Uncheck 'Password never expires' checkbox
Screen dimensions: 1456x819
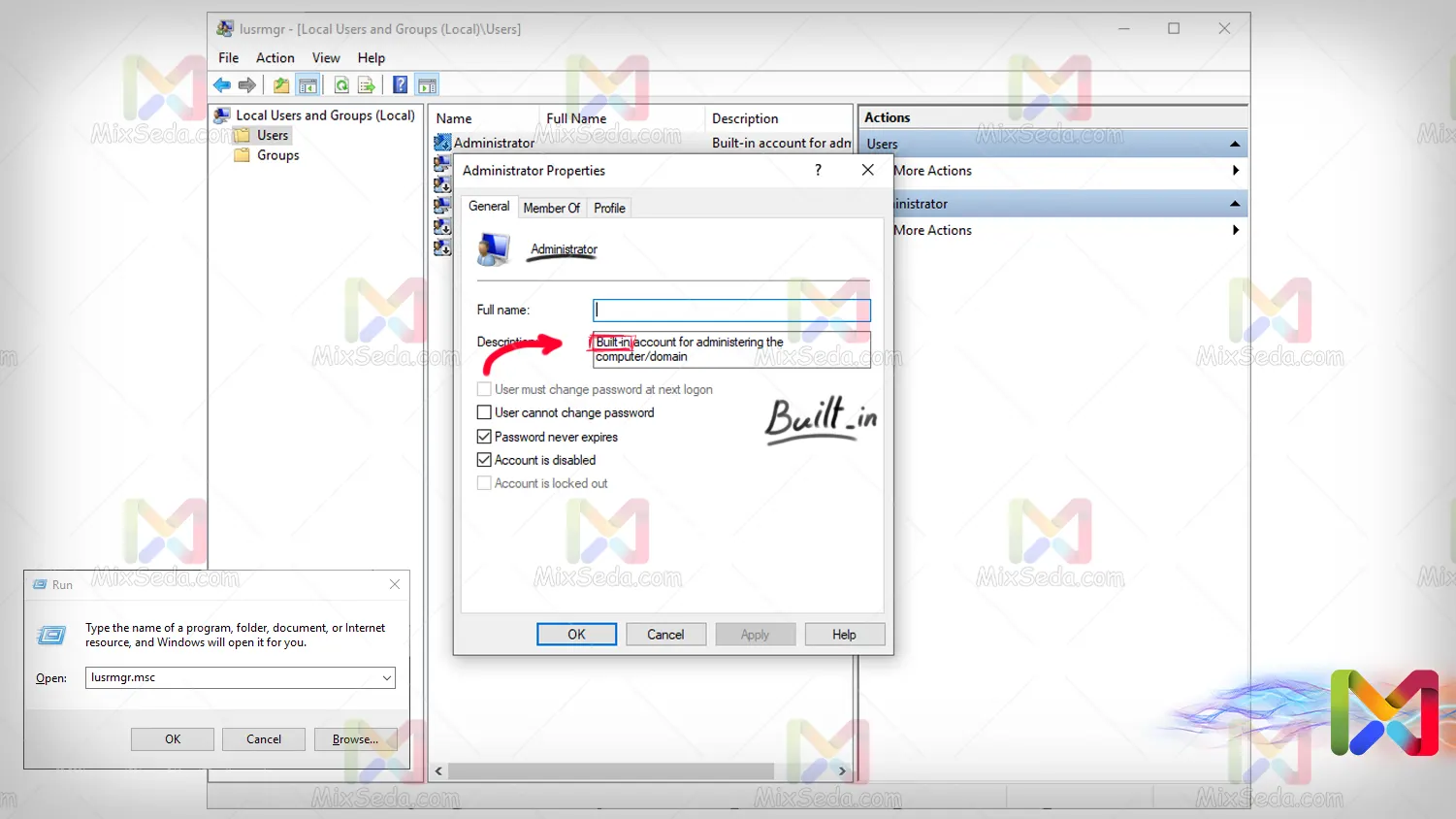[484, 437]
